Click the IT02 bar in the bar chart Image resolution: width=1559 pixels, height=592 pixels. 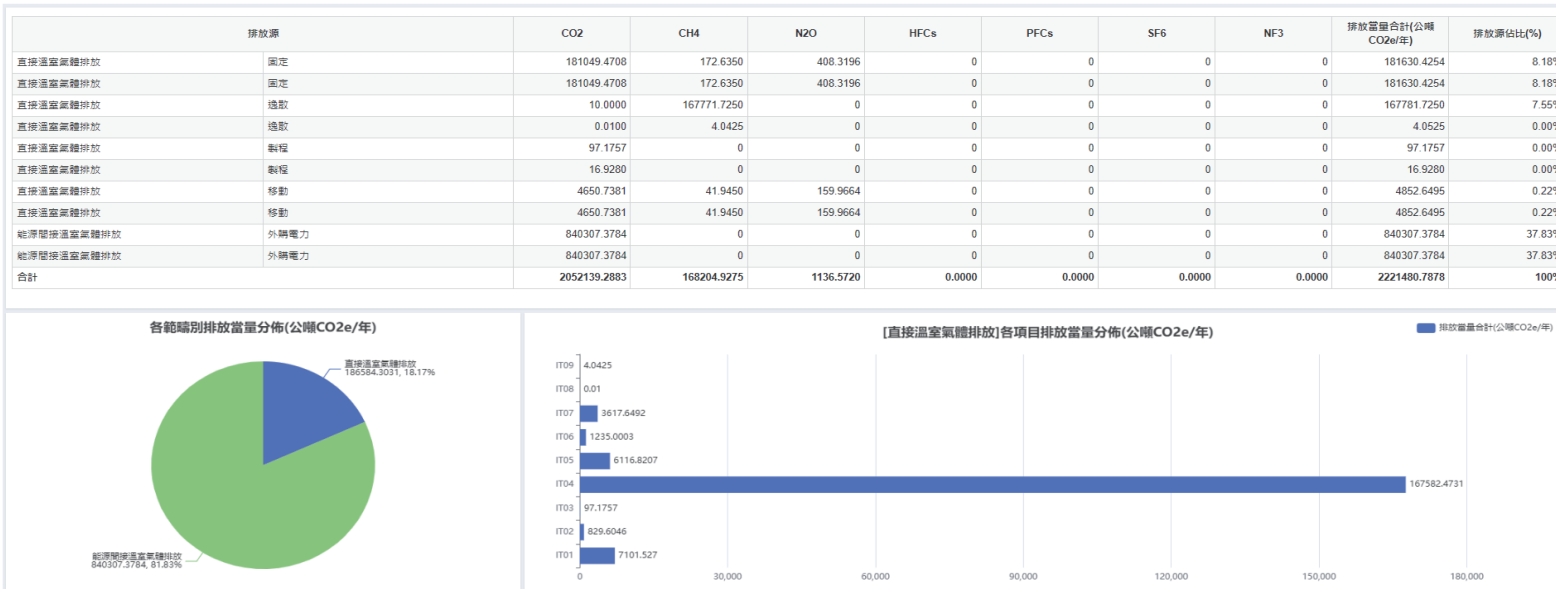(583, 531)
